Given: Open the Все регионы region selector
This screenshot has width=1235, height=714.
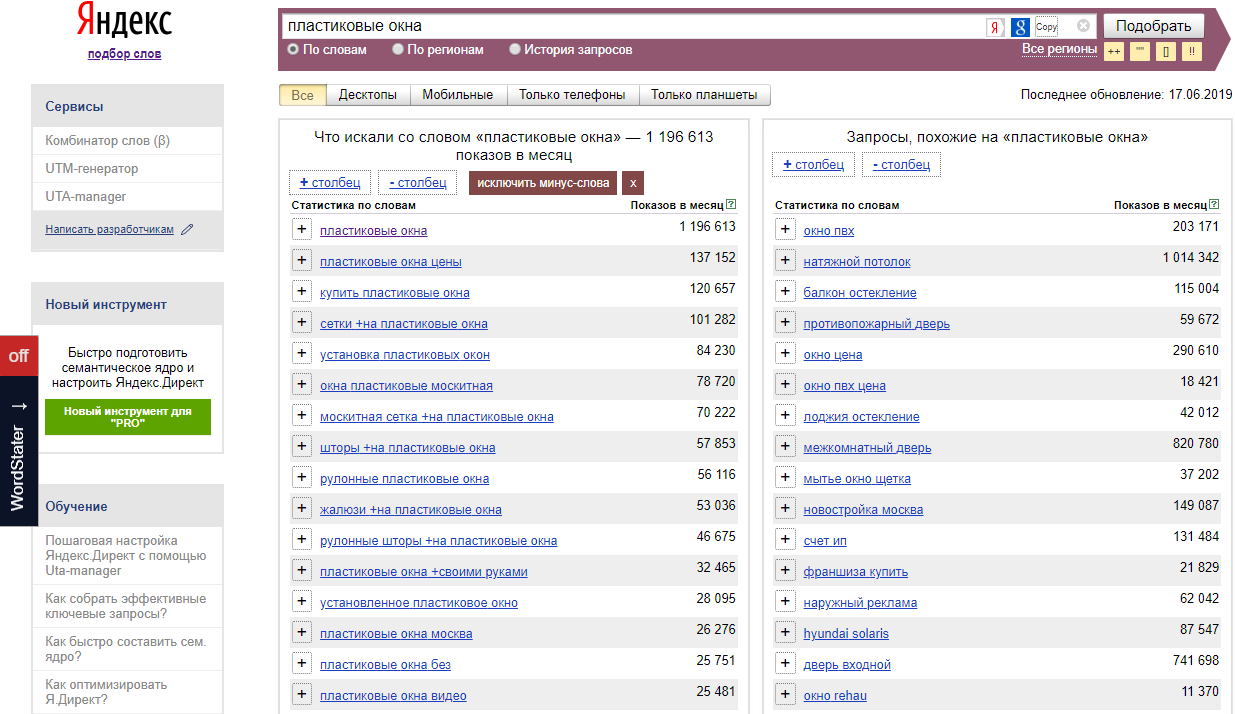Looking at the screenshot, I should click(1059, 49).
